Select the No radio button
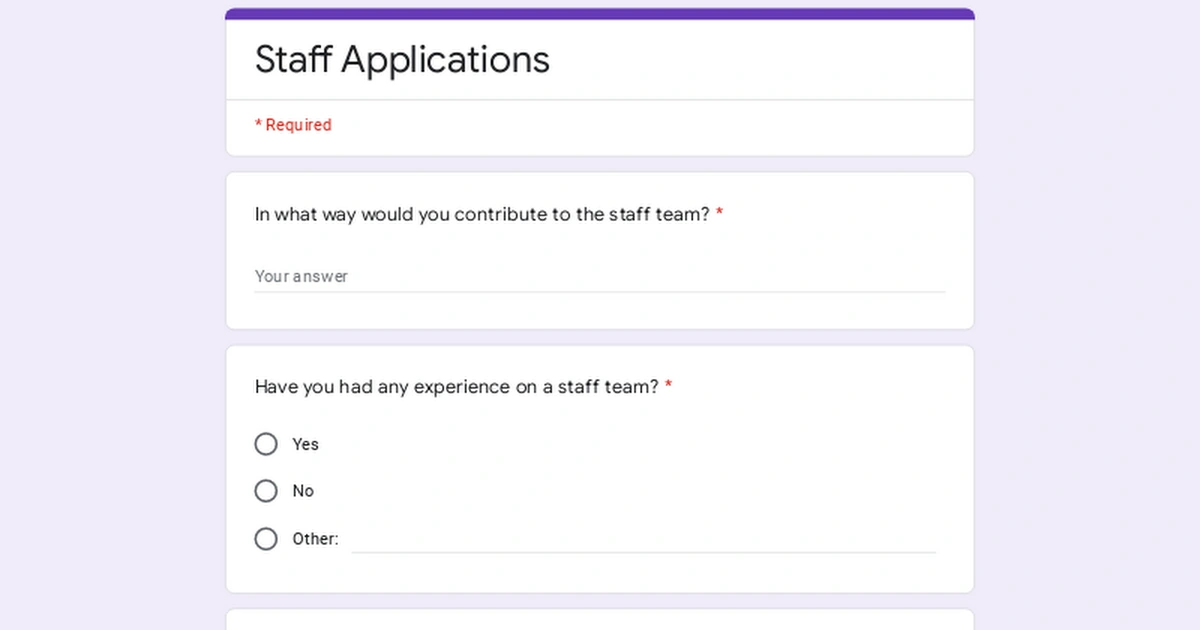This screenshot has height=630, width=1200. tap(266, 490)
